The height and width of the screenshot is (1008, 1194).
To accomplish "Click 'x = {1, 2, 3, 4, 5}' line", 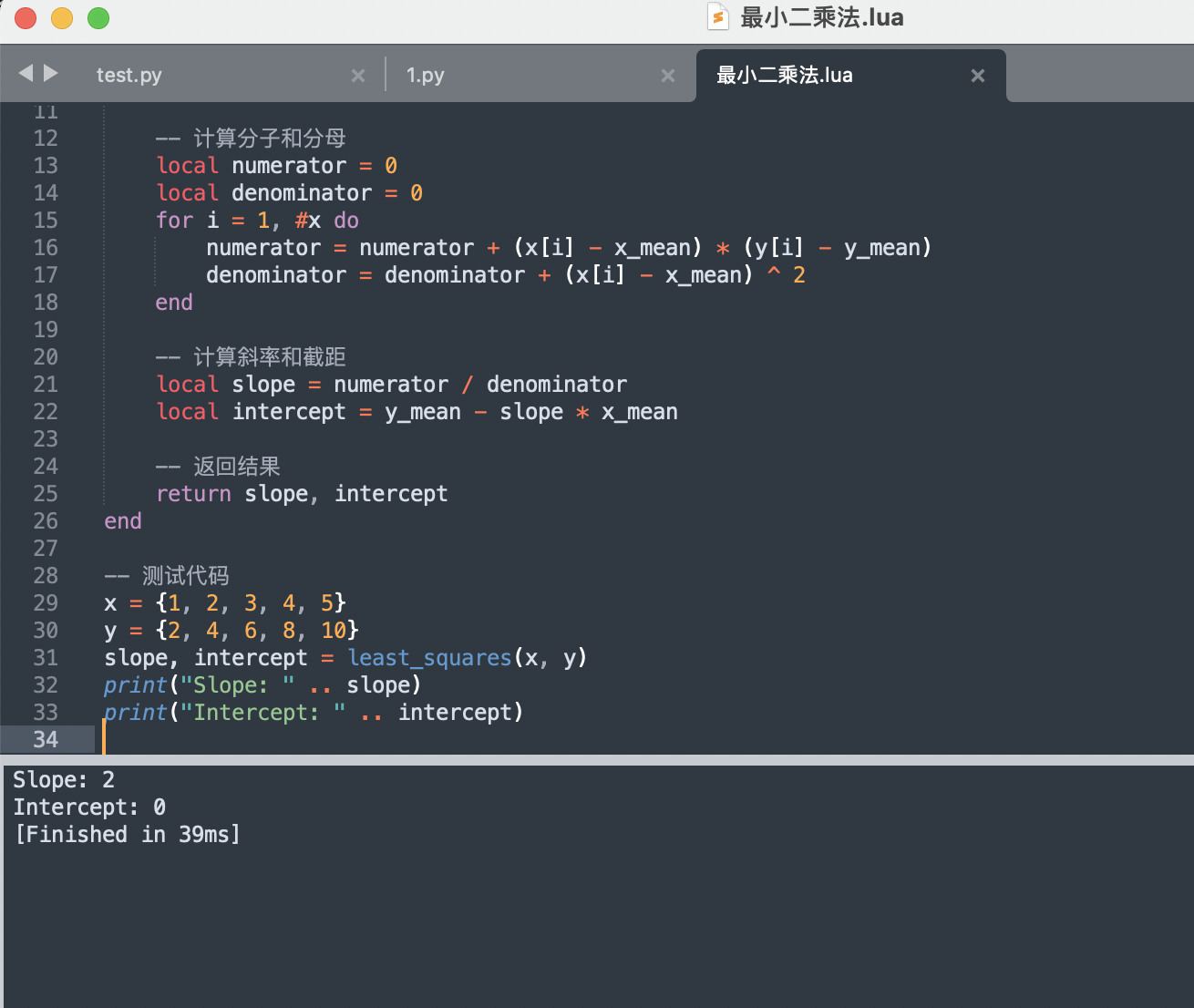I will (x=225, y=603).
